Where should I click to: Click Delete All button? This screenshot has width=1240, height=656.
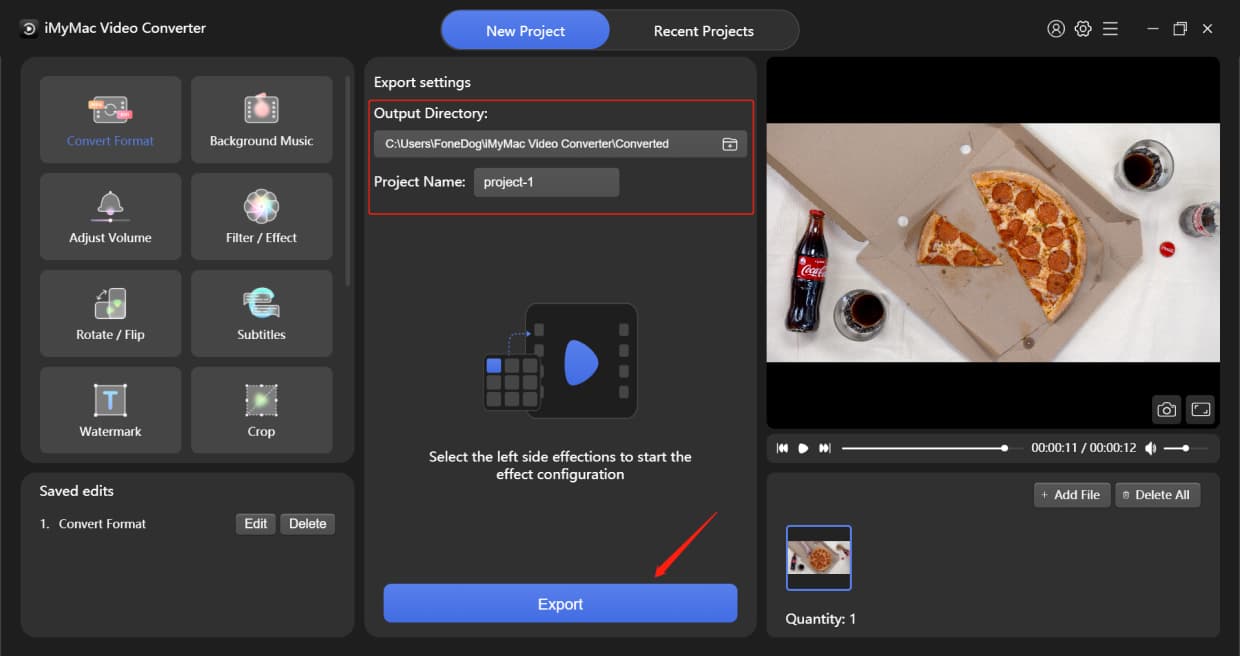point(1157,495)
